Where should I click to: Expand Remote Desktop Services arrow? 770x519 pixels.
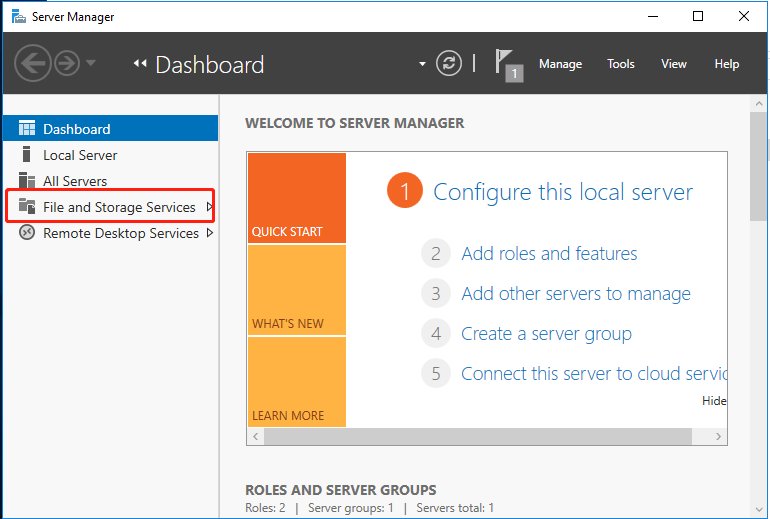[209, 233]
